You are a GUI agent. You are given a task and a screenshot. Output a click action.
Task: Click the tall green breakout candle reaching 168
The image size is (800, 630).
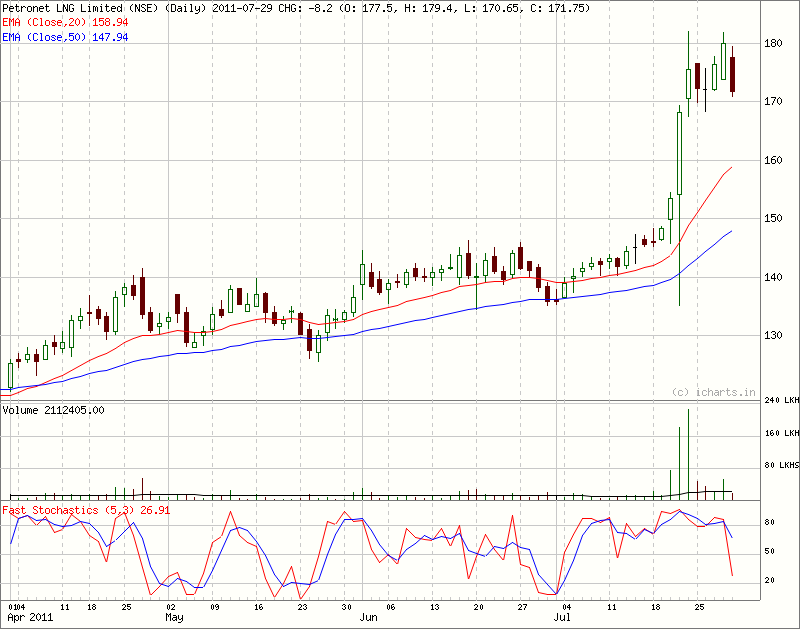(680, 153)
